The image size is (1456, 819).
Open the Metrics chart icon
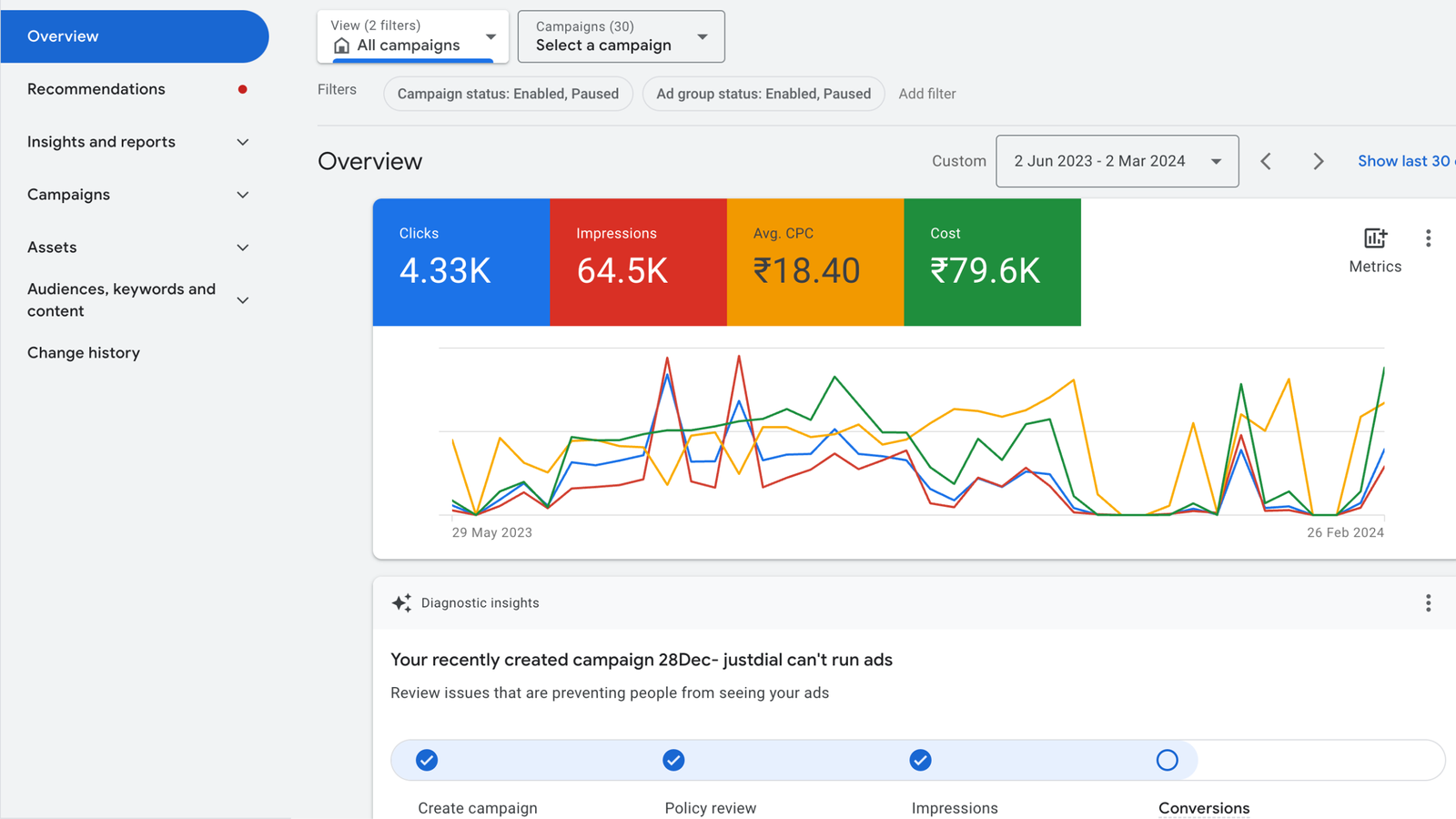coord(1374,238)
